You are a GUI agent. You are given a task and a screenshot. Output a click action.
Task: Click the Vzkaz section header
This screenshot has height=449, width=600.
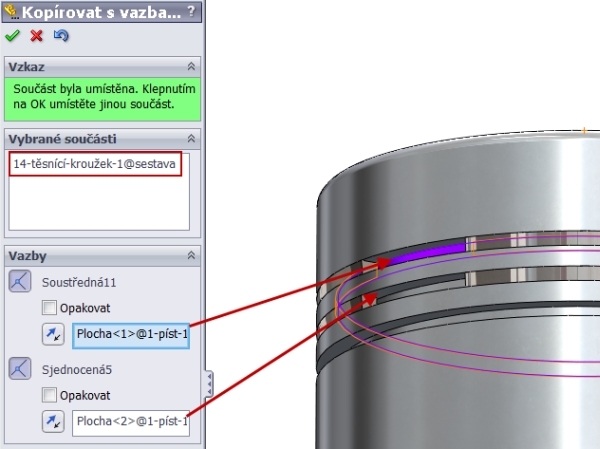(103, 67)
